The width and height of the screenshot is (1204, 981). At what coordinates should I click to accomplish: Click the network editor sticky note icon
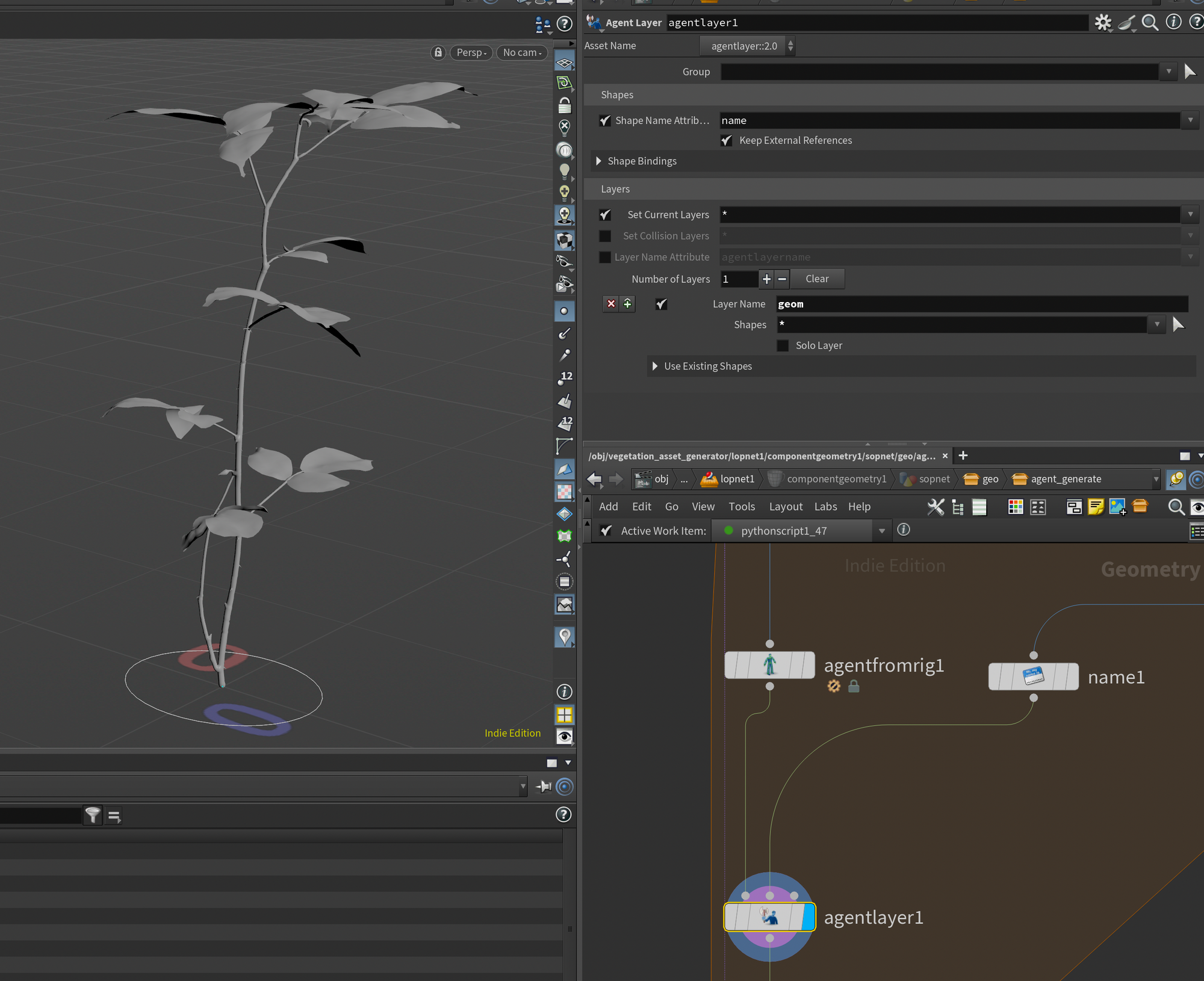(1096, 507)
